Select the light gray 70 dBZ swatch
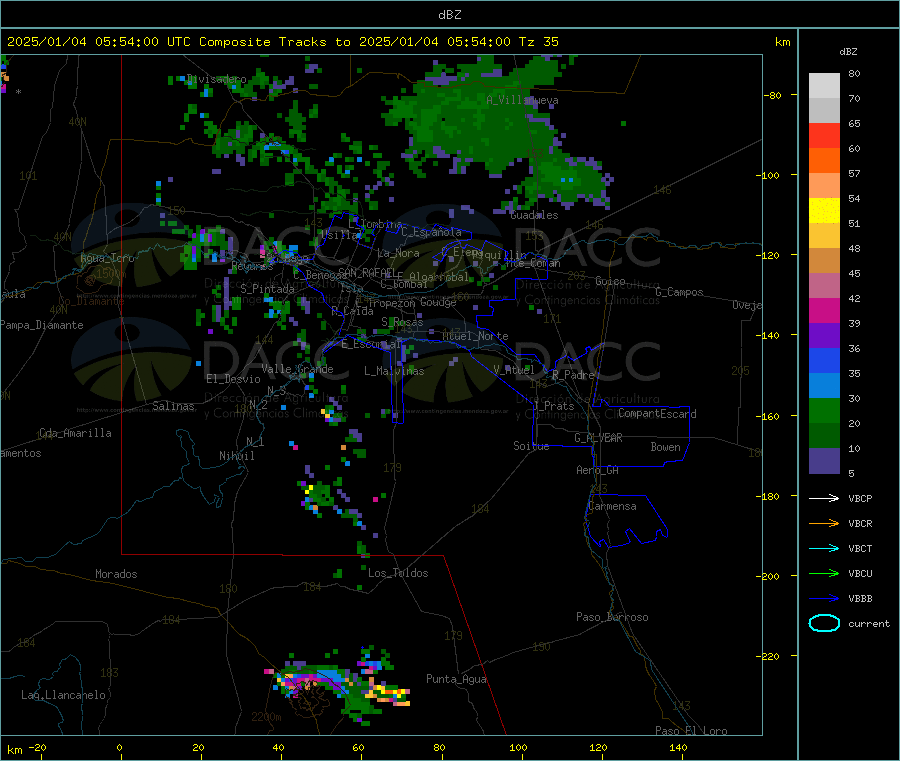This screenshot has height=761, width=900. click(824, 86)
